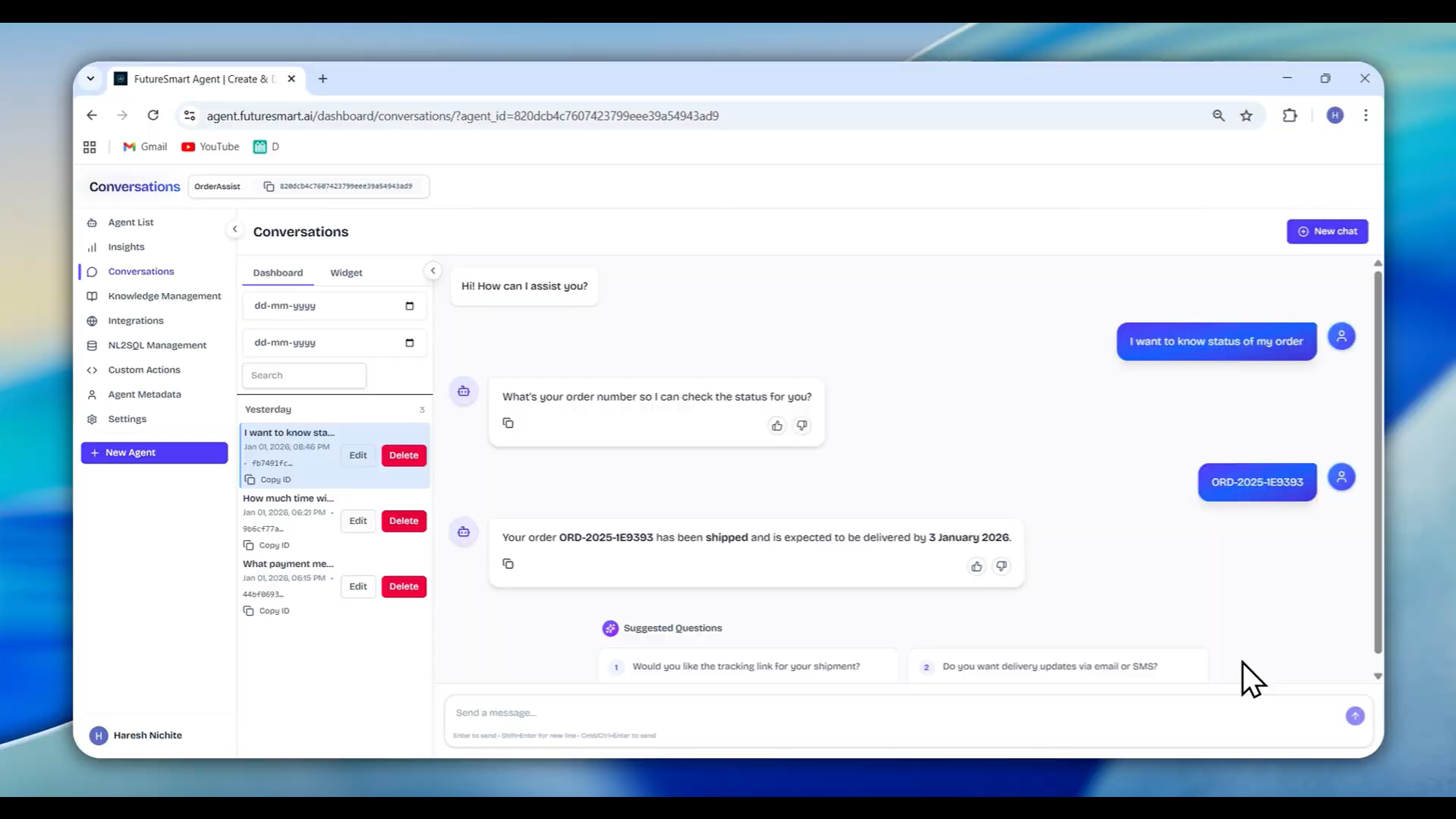Create a New Agent
Screen dimensions: 1456x819
[154, 453]
